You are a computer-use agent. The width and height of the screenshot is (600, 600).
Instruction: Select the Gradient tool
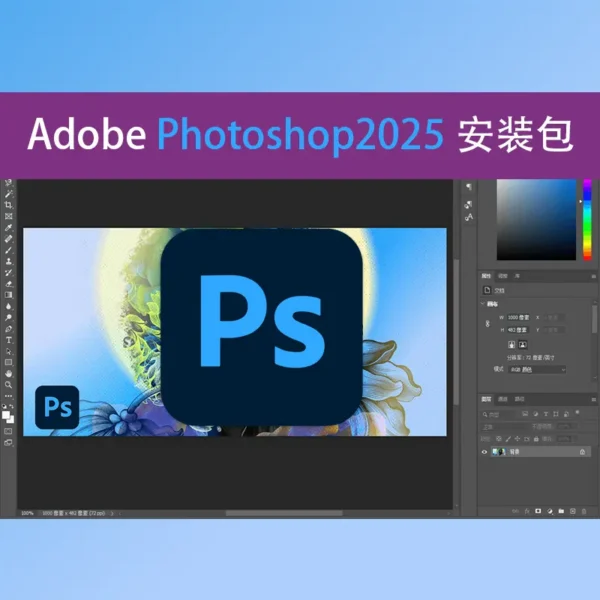coord(8,295)
